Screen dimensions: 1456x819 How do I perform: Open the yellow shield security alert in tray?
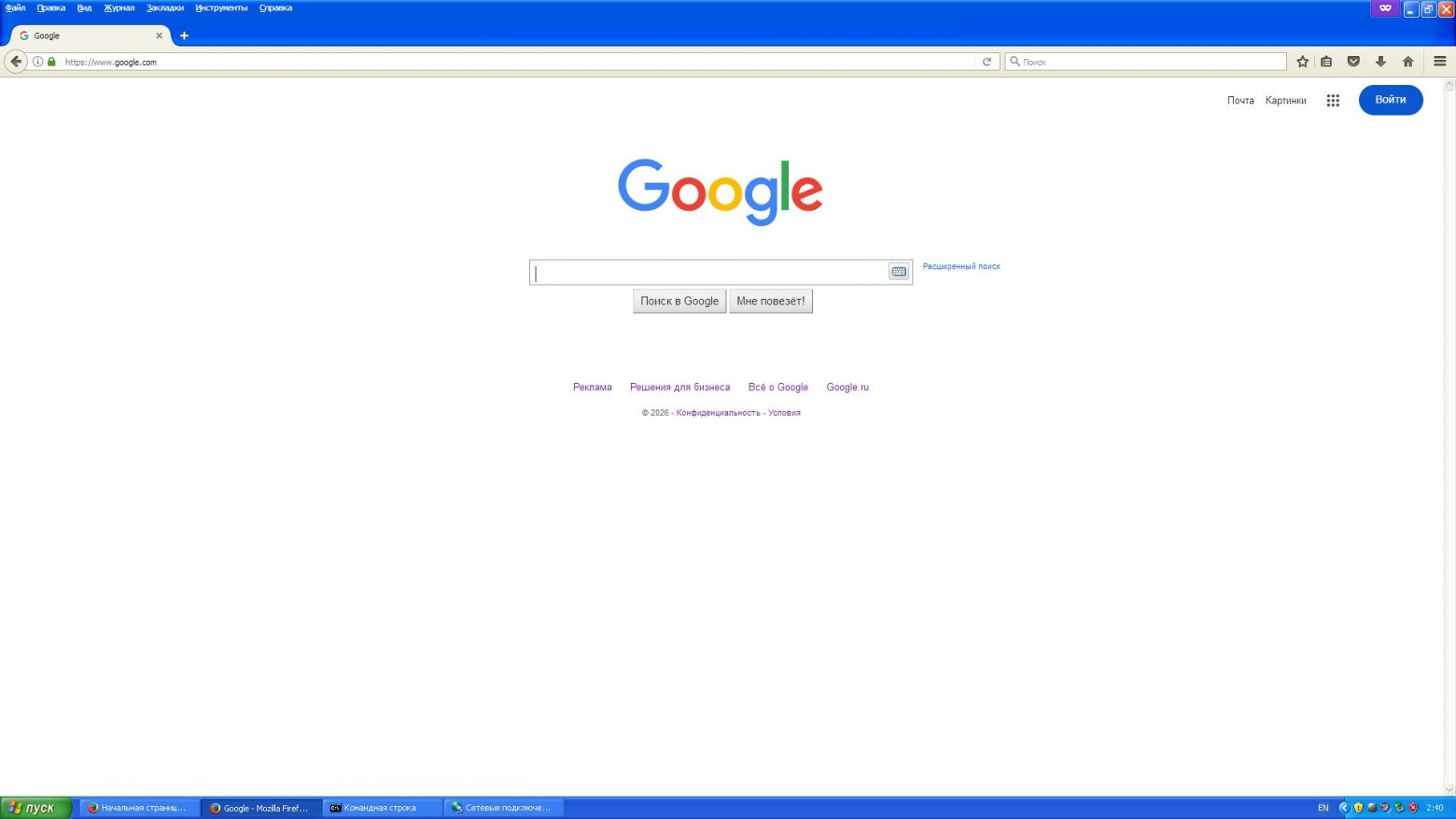[1358, 808]
